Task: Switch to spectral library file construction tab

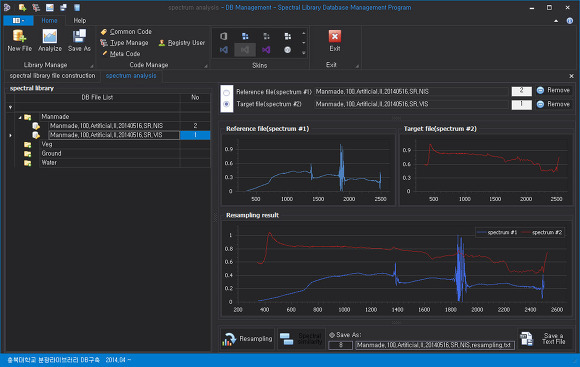Action: coord(53,76)
